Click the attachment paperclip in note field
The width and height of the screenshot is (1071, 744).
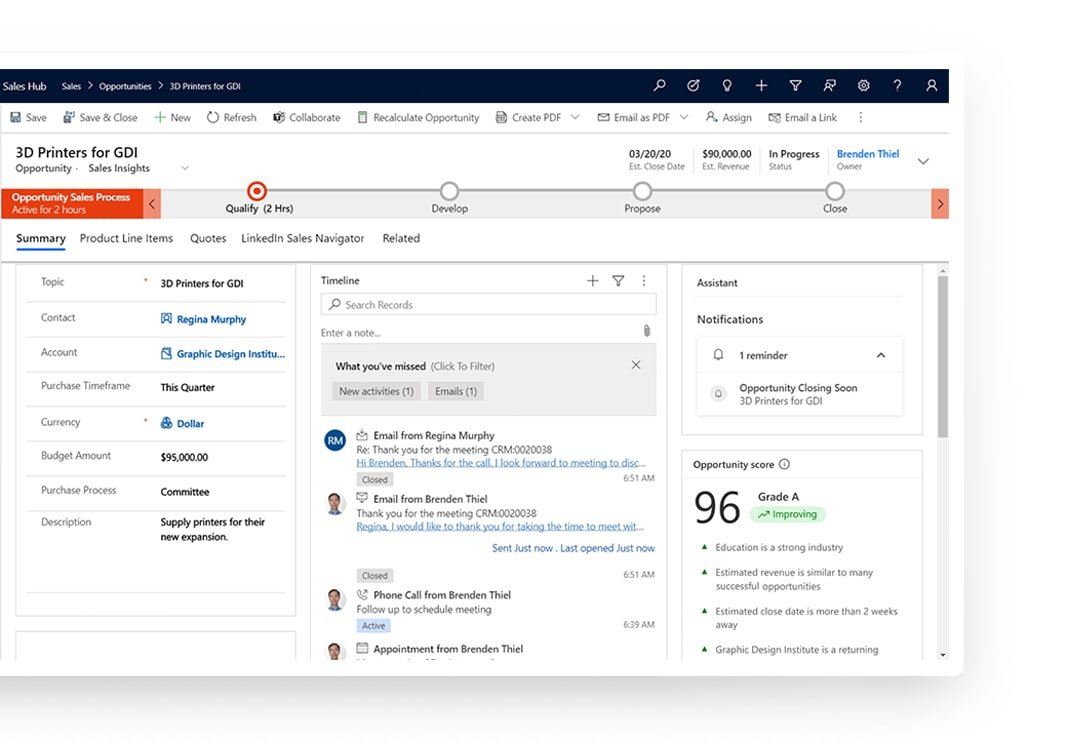(x=647, y=331)
